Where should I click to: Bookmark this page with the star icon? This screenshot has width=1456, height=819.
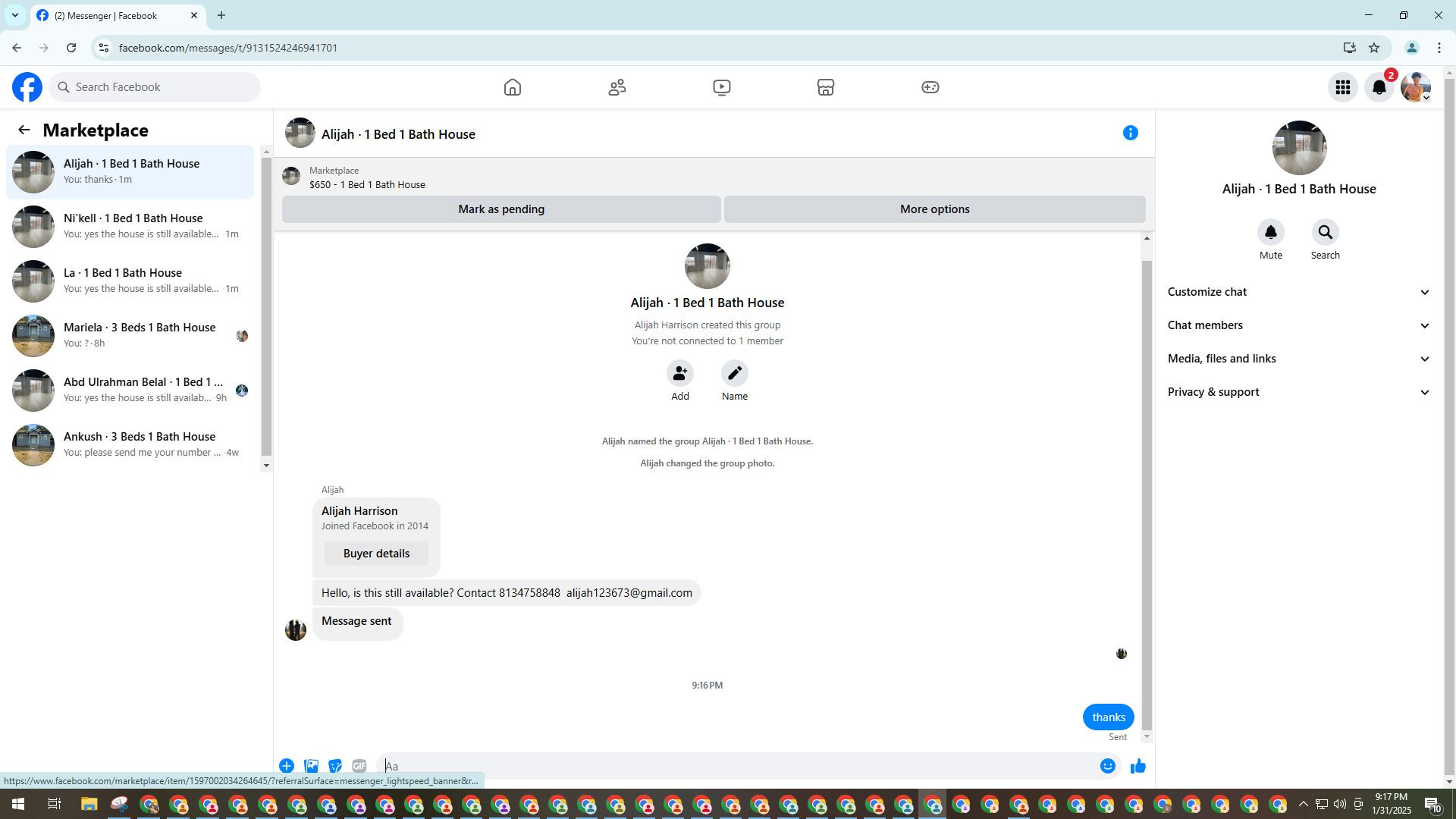pos(1374,48)
